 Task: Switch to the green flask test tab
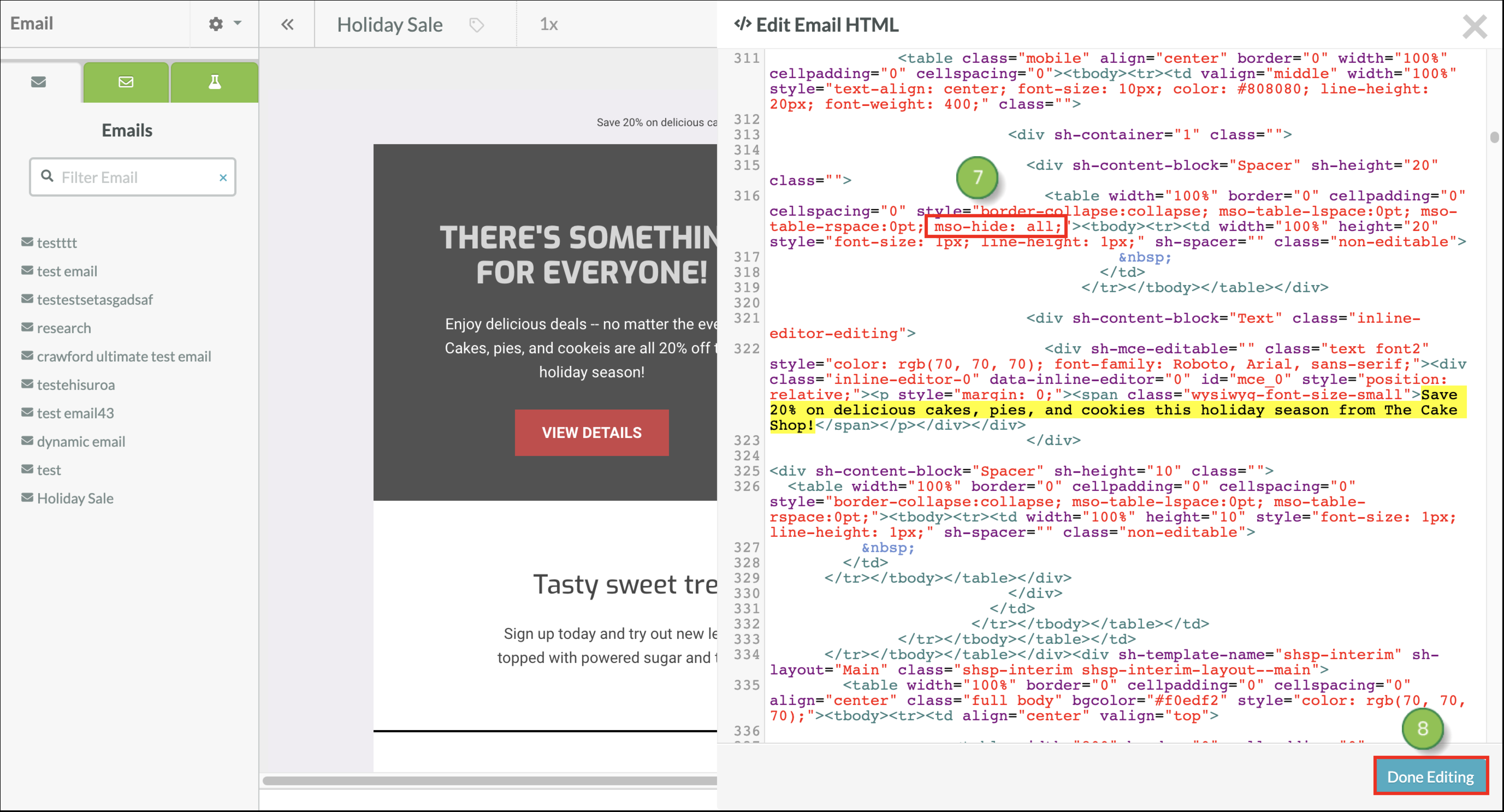pos(214,82)
